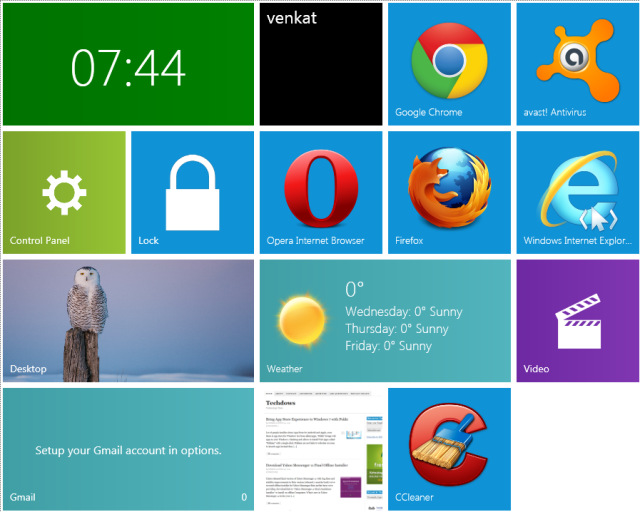Open the venkat user tile
Image resolution: width=640 pixels, height=512 pixels.
pos(321,64)
